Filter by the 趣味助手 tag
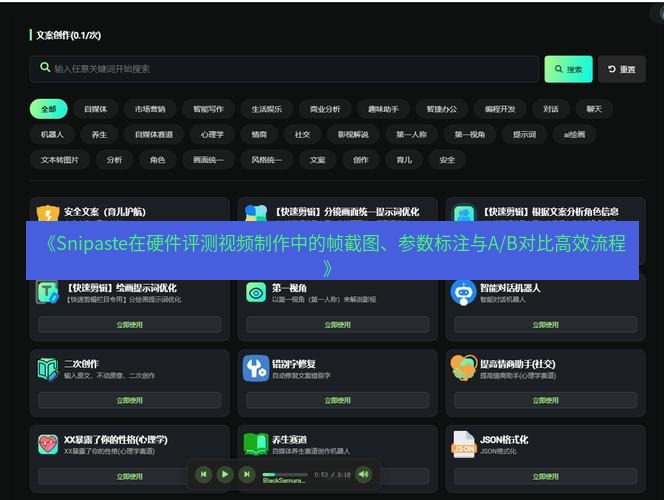Screen dimensions: 664x500 [x=383, y=109]
